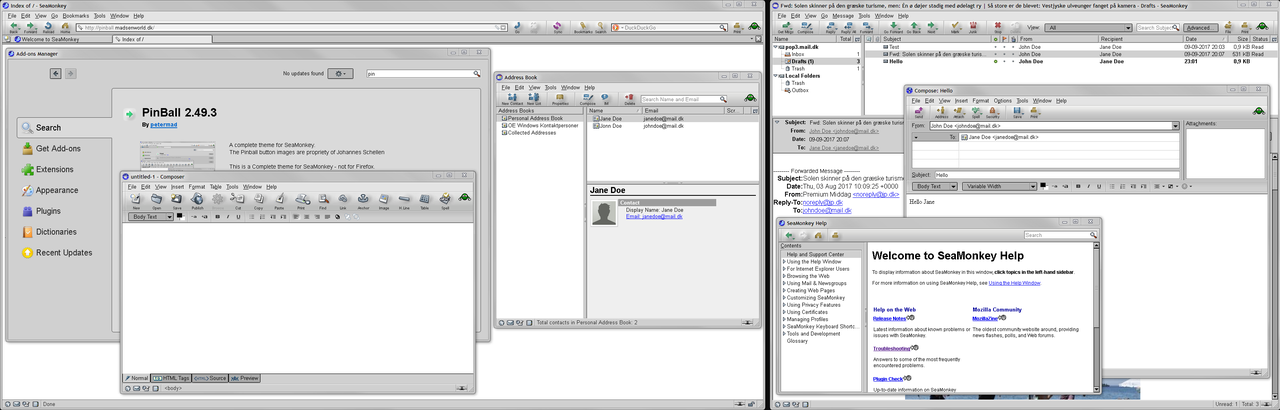
Task: Click the Delete icon in Address Book
Action: click(630, 99)
